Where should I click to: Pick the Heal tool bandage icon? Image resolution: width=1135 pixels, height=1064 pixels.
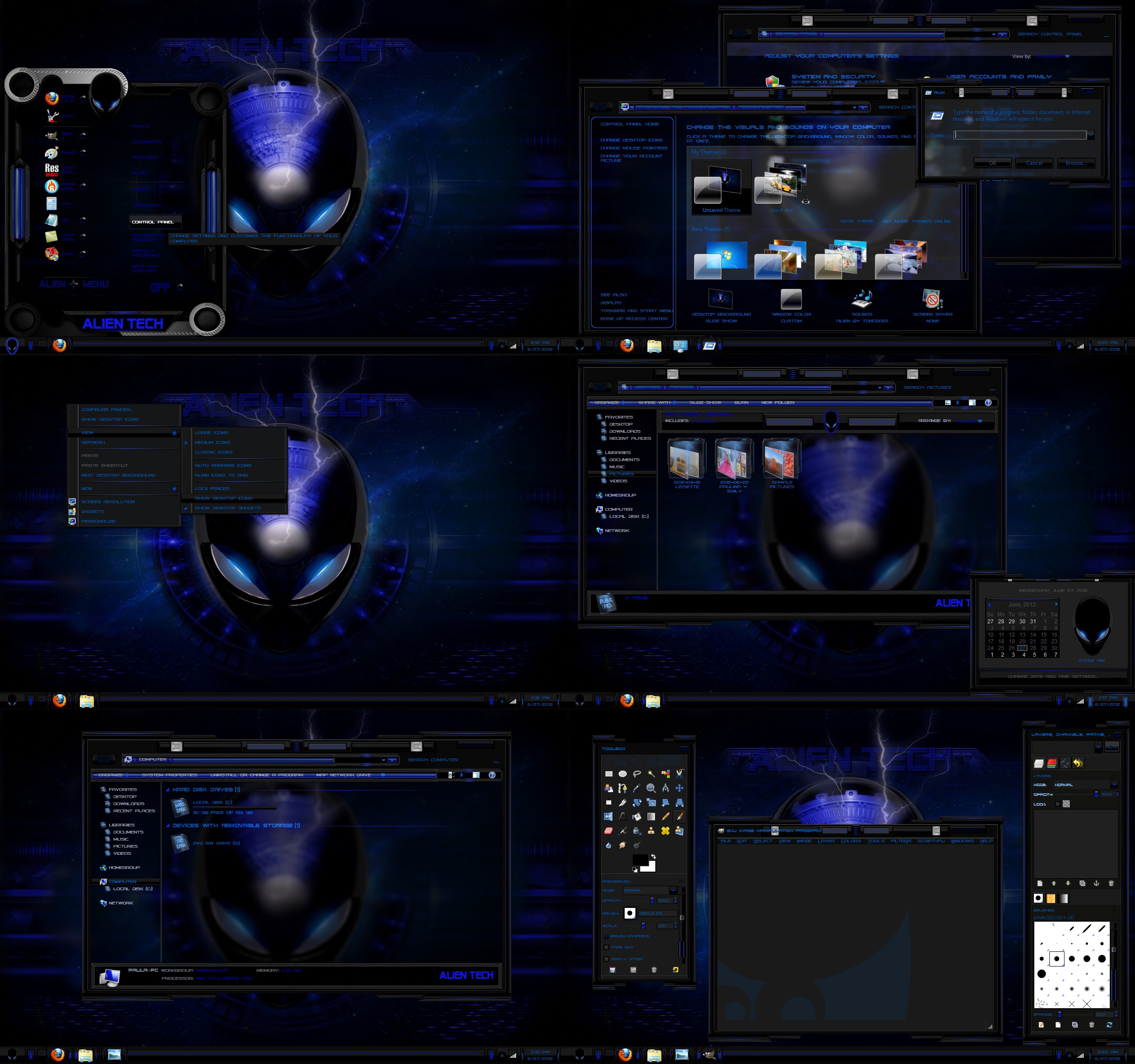click(x=665, y=830)
